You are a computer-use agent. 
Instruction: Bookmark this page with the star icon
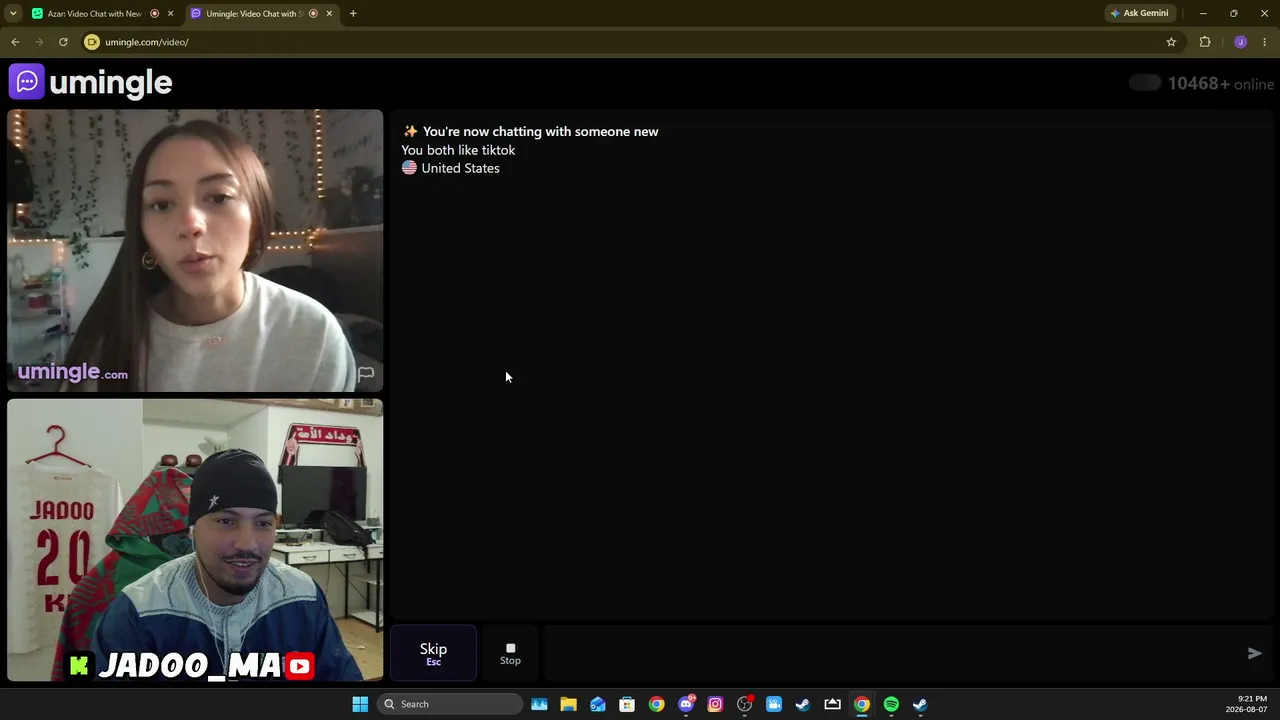coord(1171,42)
